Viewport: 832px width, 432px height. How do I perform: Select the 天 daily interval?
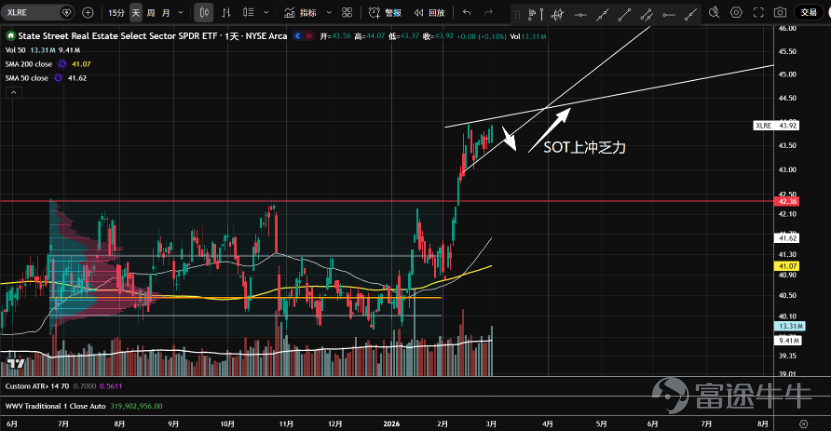click(x=136, y=12)
